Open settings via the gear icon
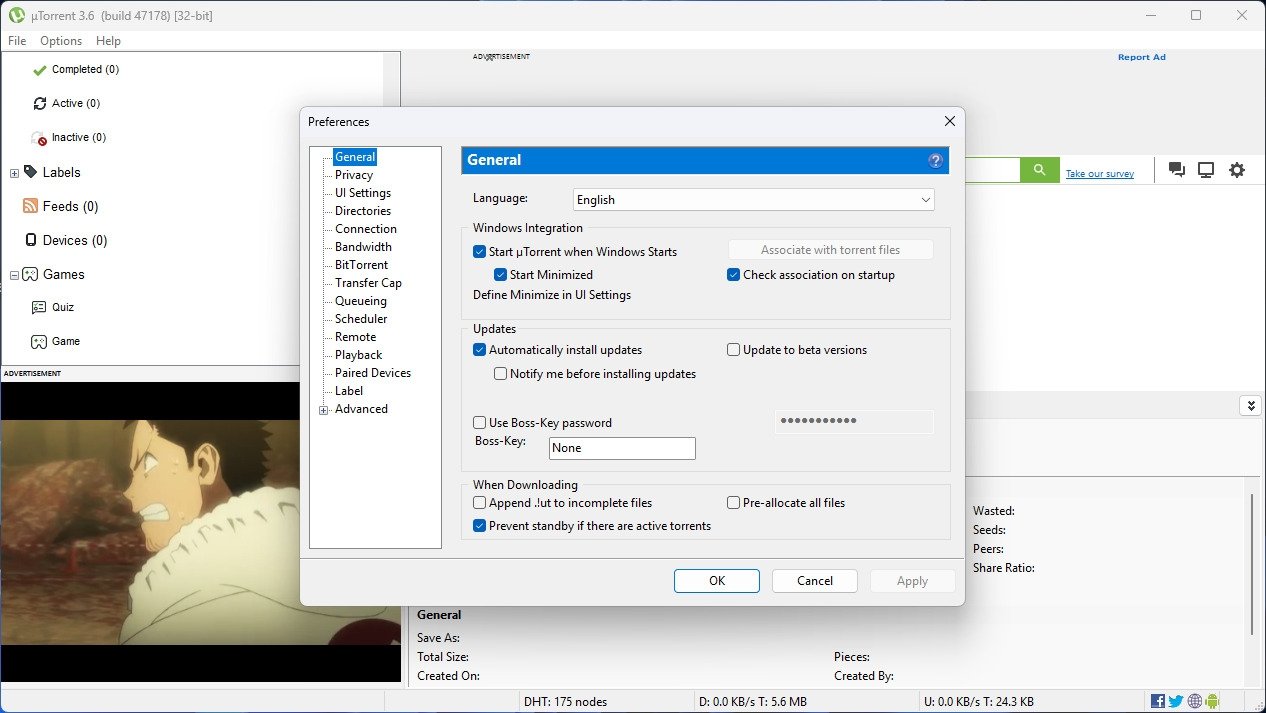 click(x=1237, y=170)
